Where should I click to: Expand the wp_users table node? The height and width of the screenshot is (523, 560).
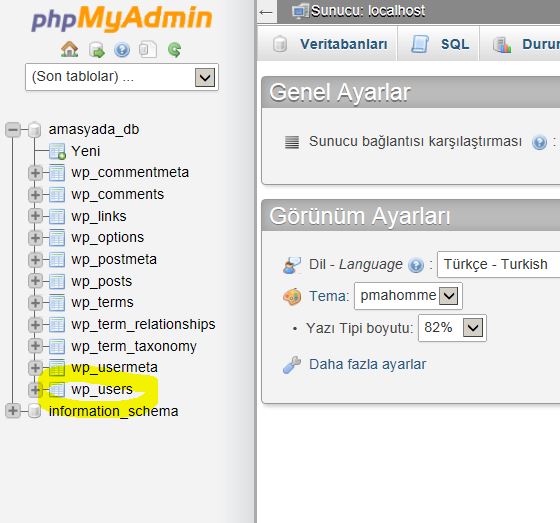[x=35, y=390]
